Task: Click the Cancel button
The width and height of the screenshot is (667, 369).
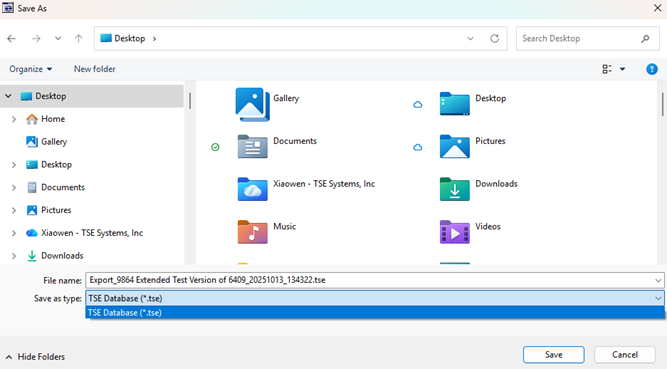Action: click(624, 355)
